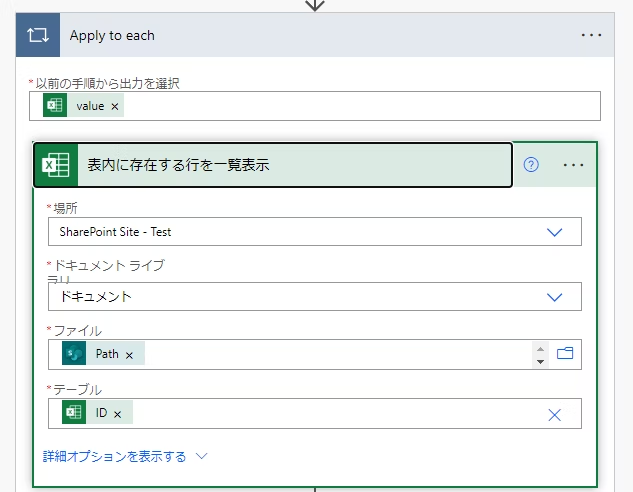Screen dimensions: 633x492
Task: Click the Apply to each loop icon
Action: coord(38,35)
